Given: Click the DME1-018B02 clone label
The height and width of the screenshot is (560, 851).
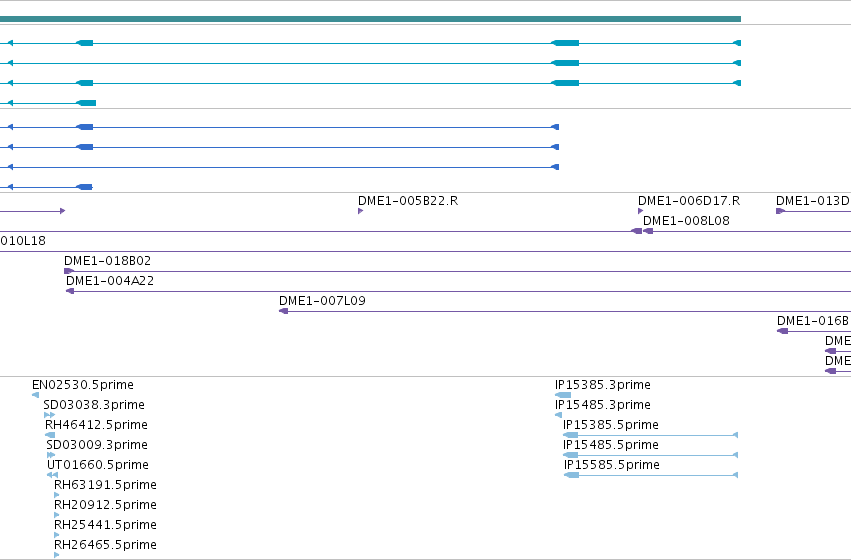Looking at the screenshot, I should click(x=107, y=261).
